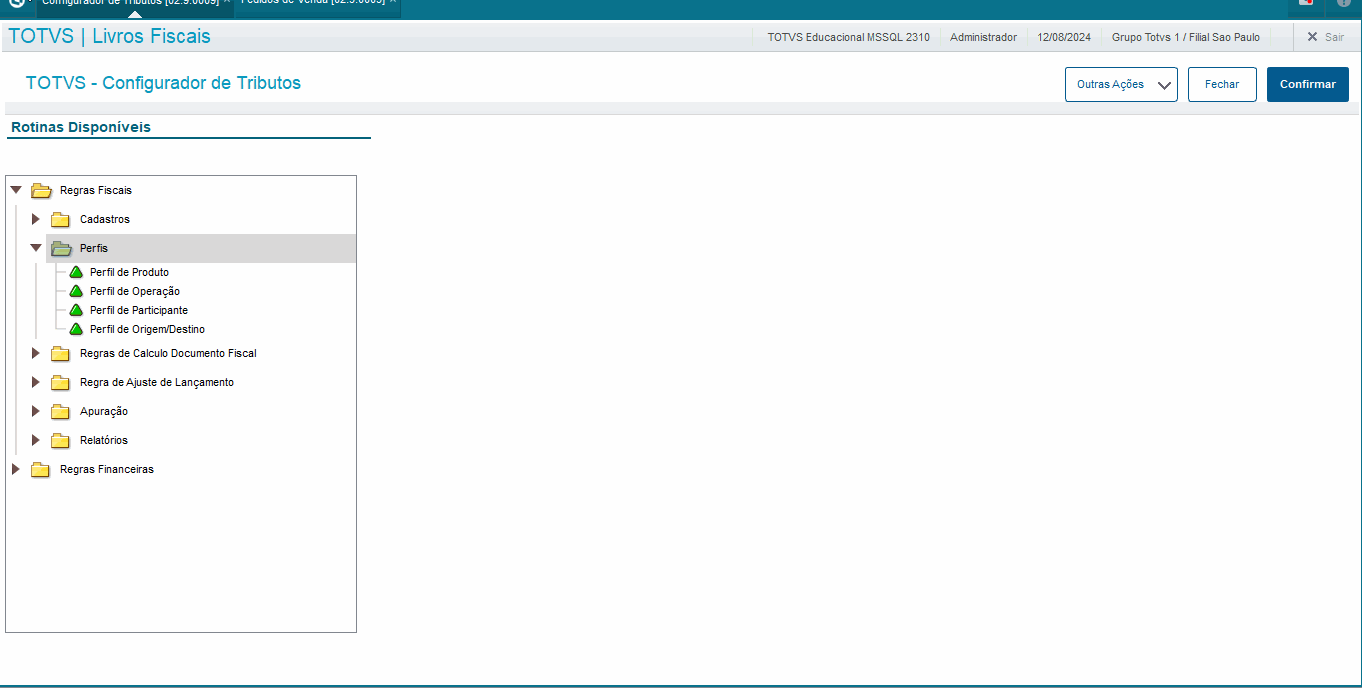Collapse the Perfis tree node
The width and height of the screenshot is (1362, 688).
[x=36, y=248]
